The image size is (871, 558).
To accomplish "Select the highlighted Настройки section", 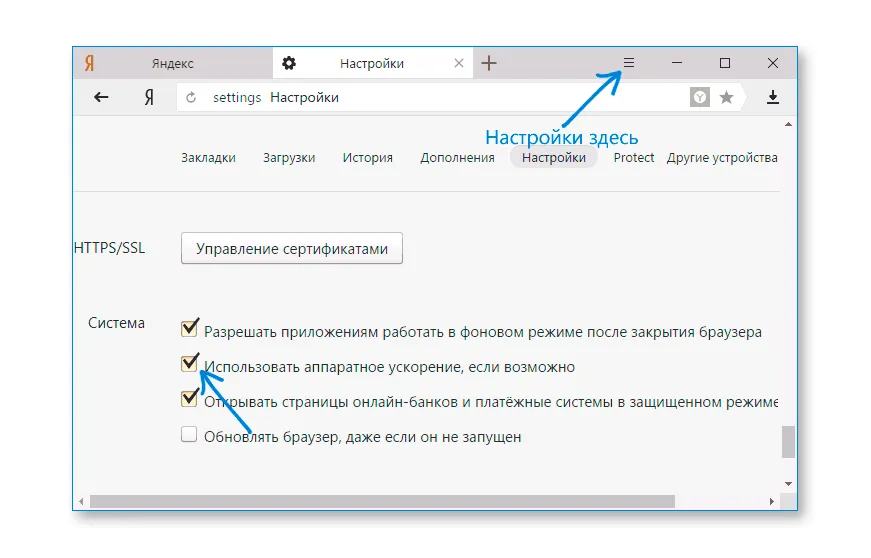I will point(554,158).
